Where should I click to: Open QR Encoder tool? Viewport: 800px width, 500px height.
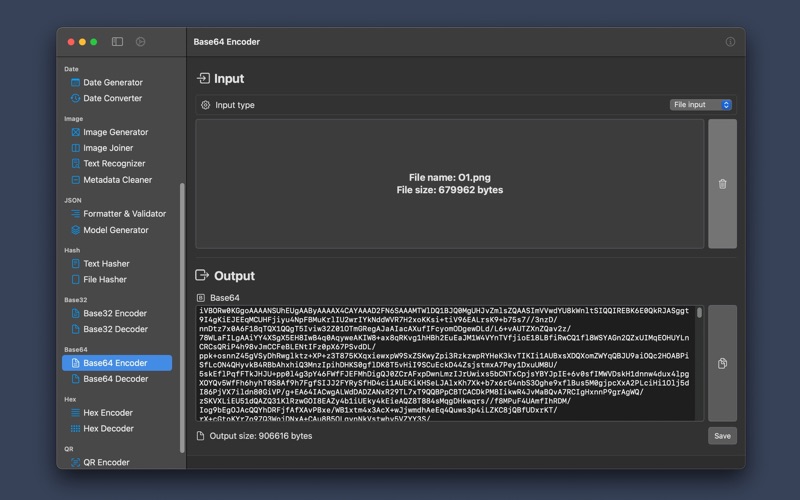pos(106,462)
